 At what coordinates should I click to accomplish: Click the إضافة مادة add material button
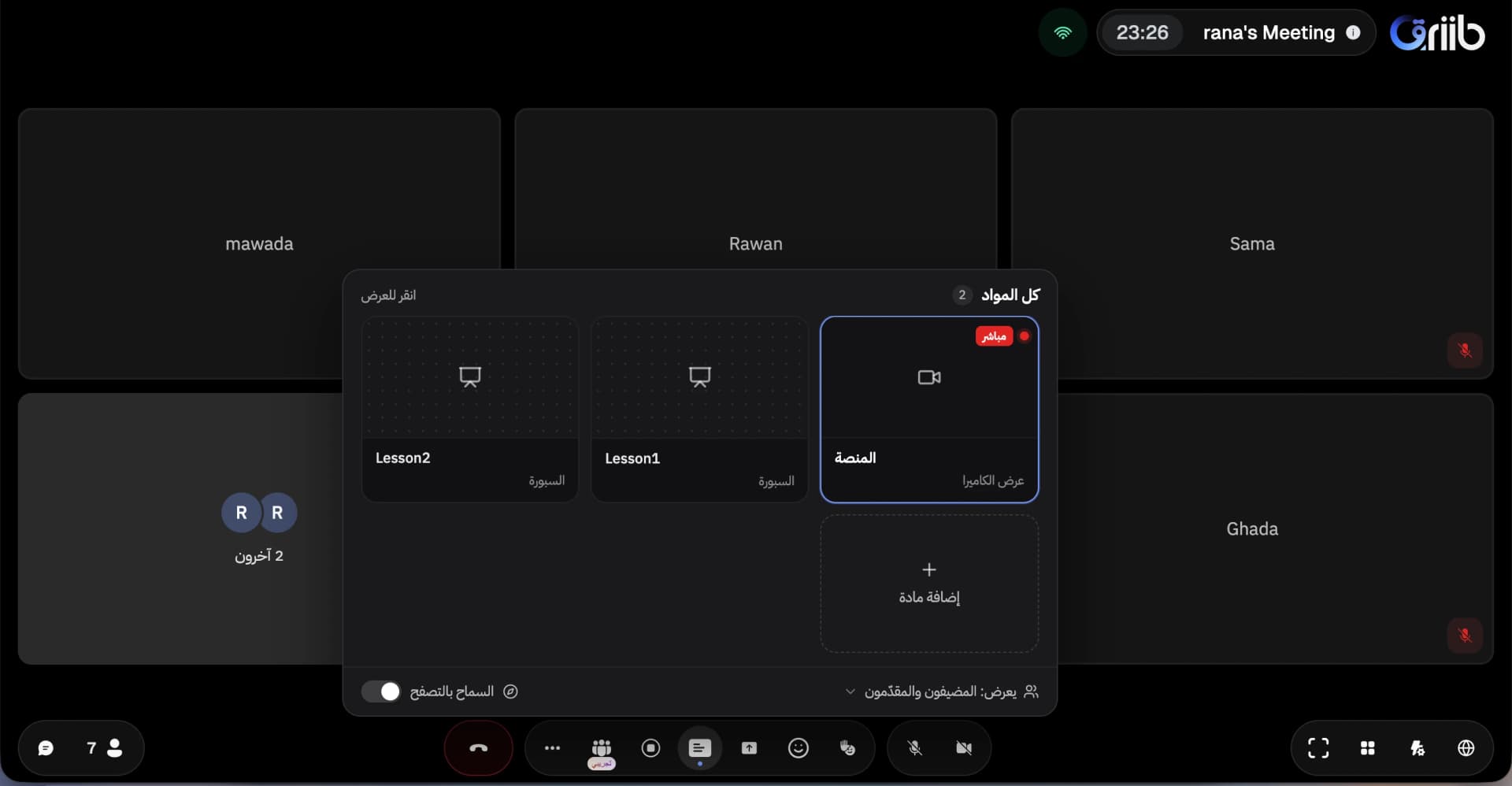929,583
